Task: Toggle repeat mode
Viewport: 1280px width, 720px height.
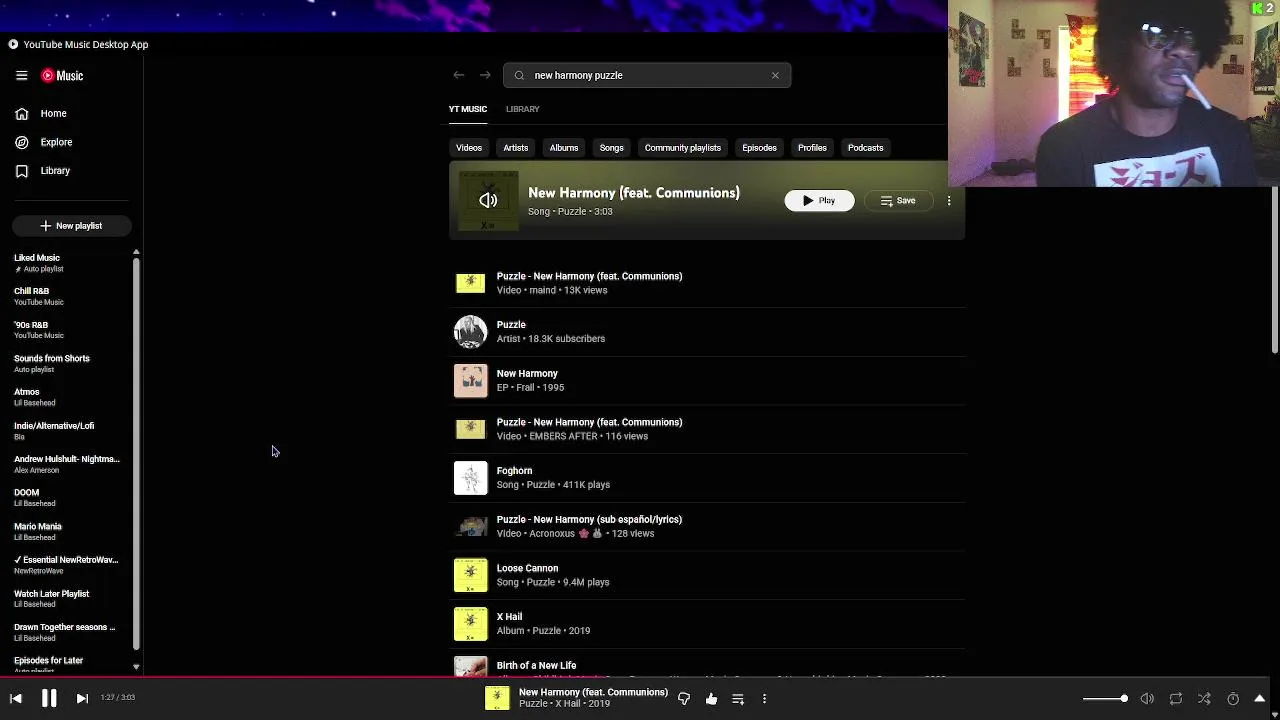Action: point(1176,699)
